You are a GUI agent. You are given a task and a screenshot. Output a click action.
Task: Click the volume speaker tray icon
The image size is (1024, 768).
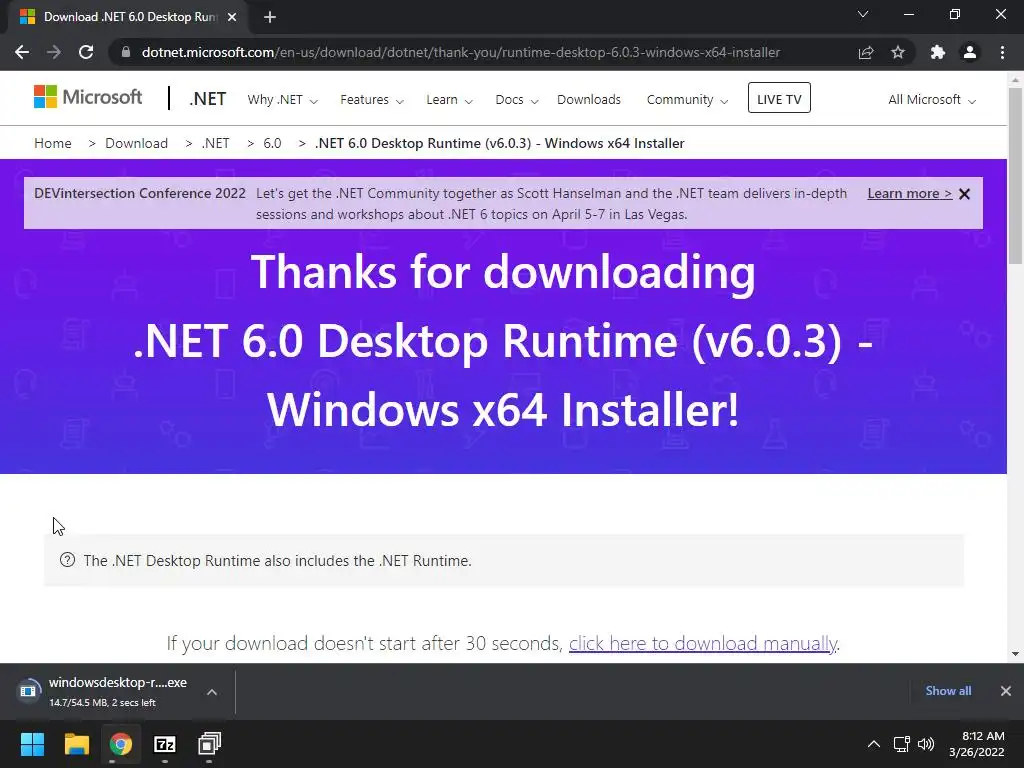coord(926,744)
